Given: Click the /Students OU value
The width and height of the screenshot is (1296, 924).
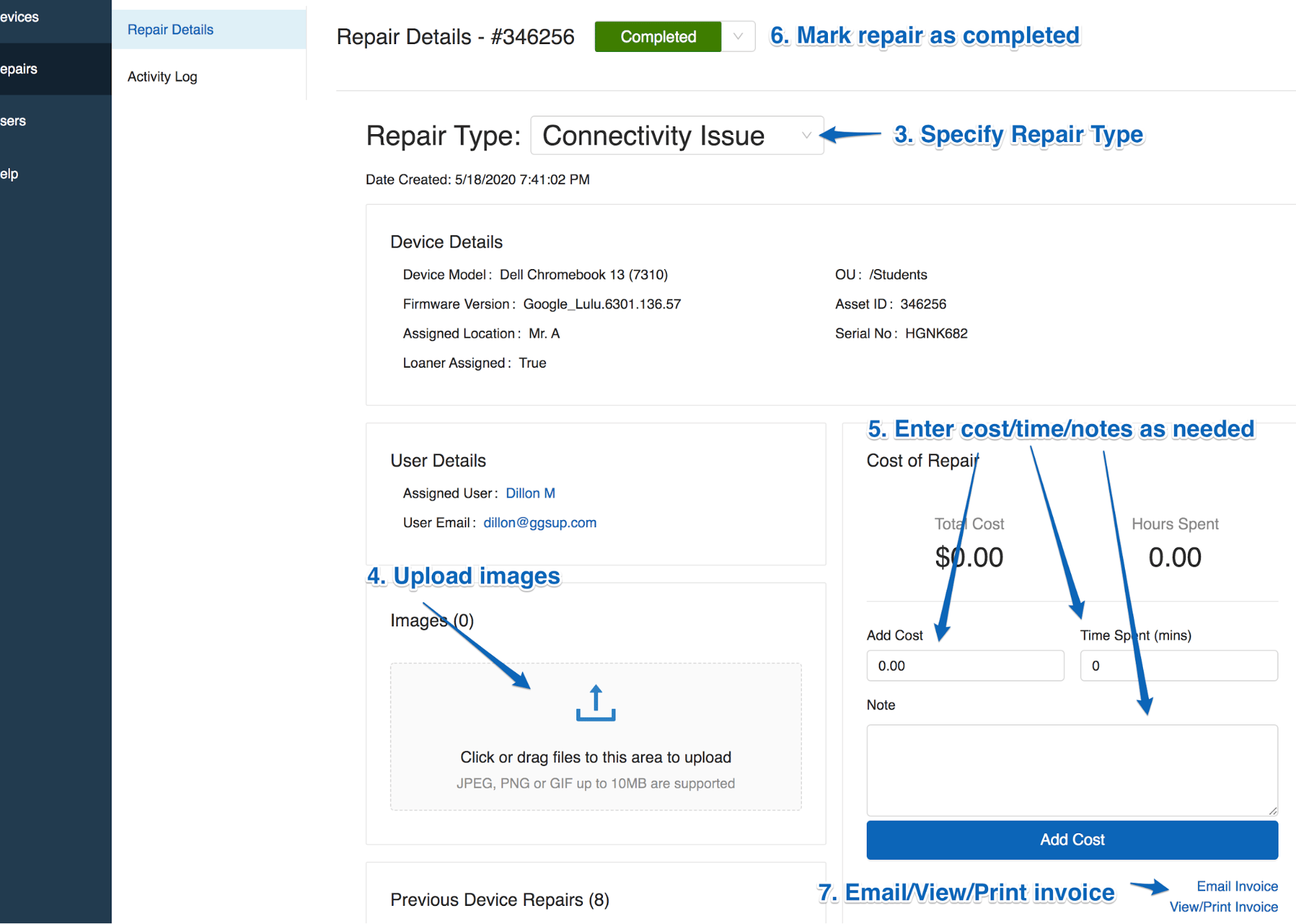Looking at the screenshot, I should [898, 275].
